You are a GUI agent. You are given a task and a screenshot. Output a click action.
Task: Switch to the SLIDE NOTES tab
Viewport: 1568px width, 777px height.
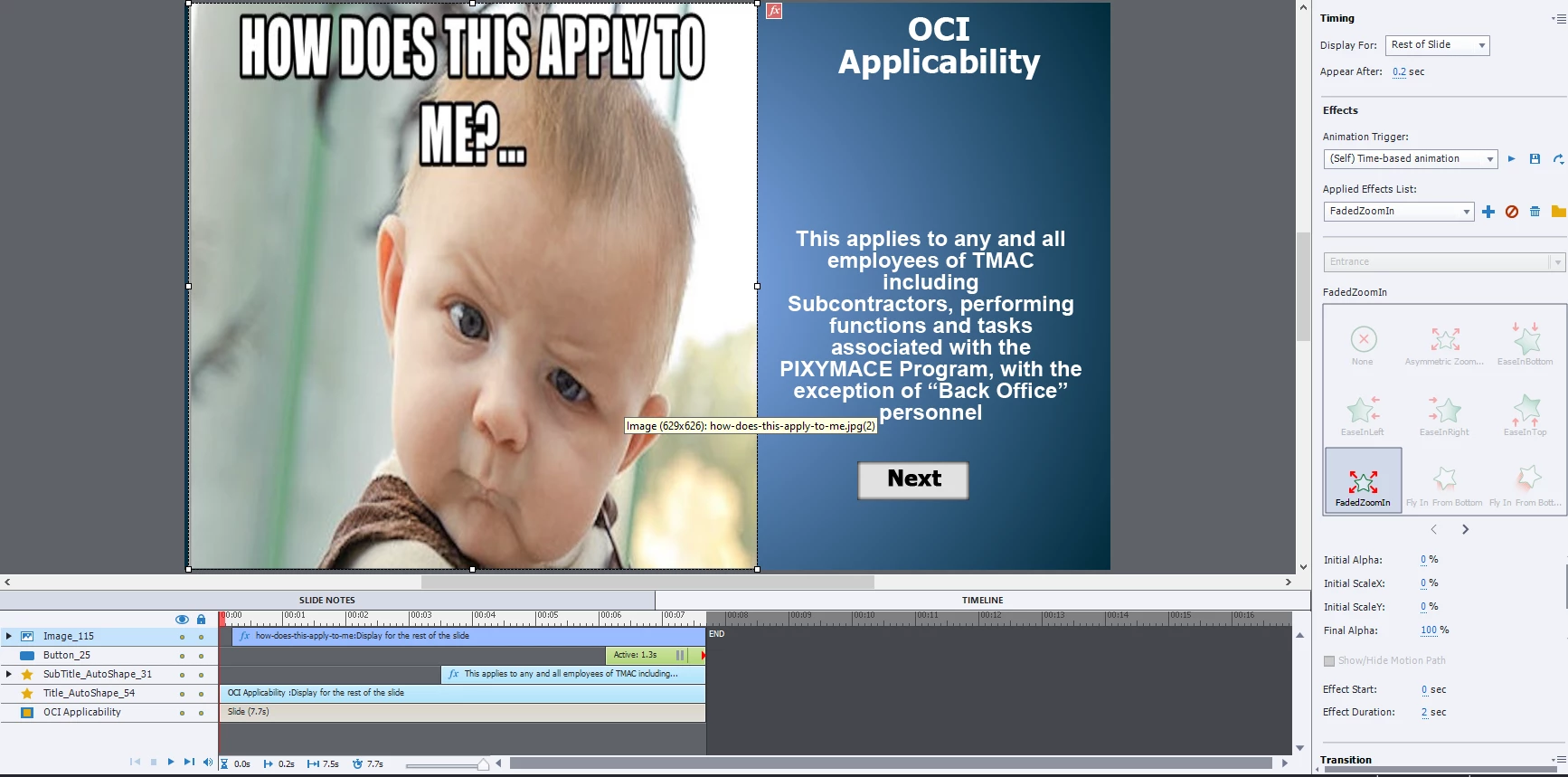(x=327, y=601)
